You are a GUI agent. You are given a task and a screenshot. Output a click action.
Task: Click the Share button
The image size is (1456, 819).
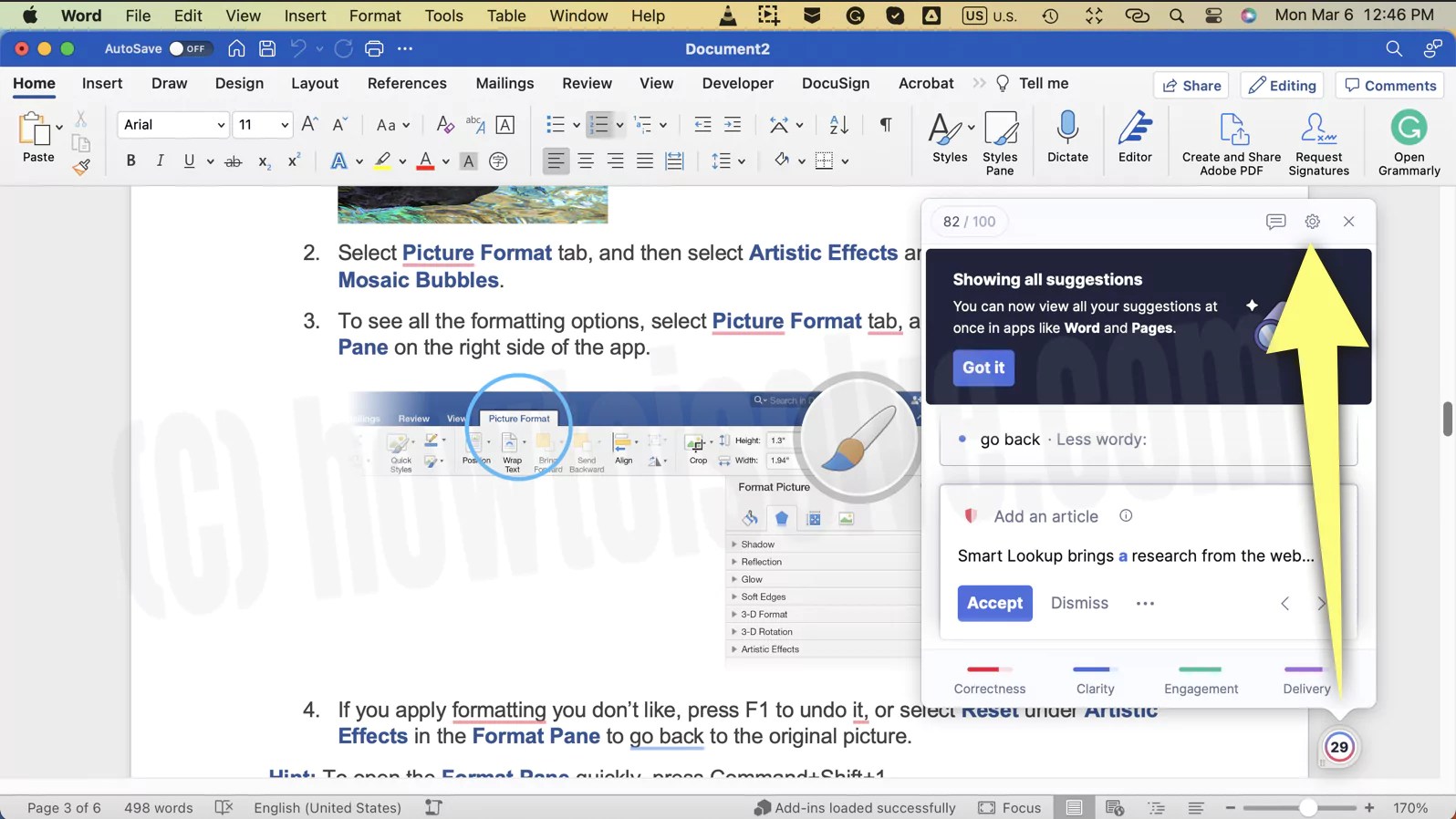tap(1191, 85)
